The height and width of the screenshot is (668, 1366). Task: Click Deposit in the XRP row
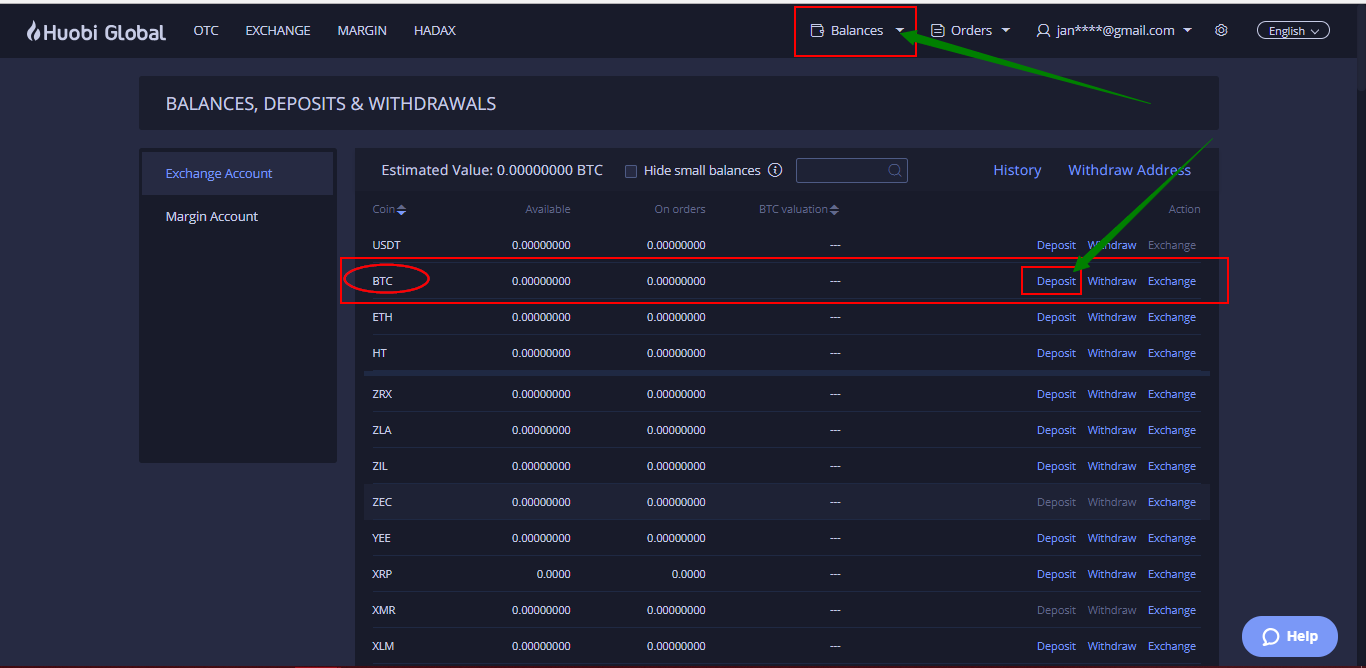point(1056,574)
